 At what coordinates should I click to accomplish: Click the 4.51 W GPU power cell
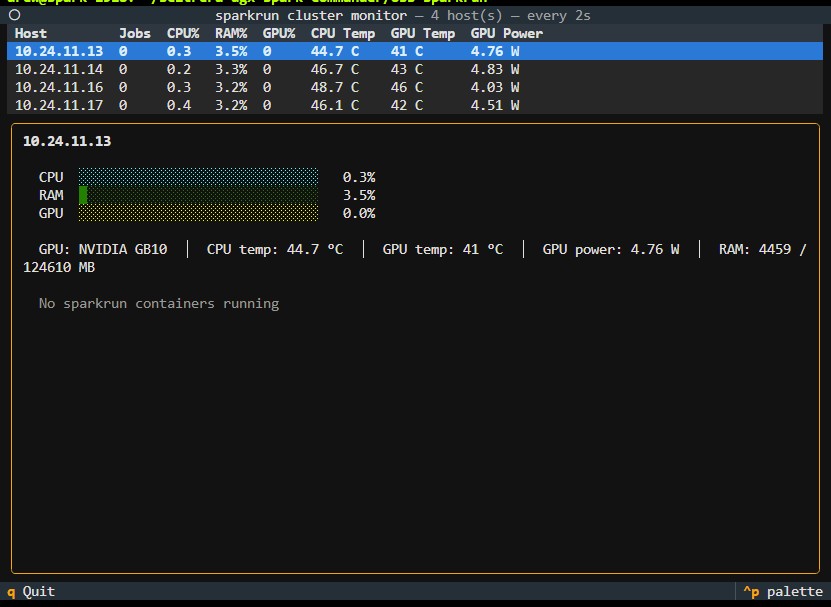(x=495, y=105)
